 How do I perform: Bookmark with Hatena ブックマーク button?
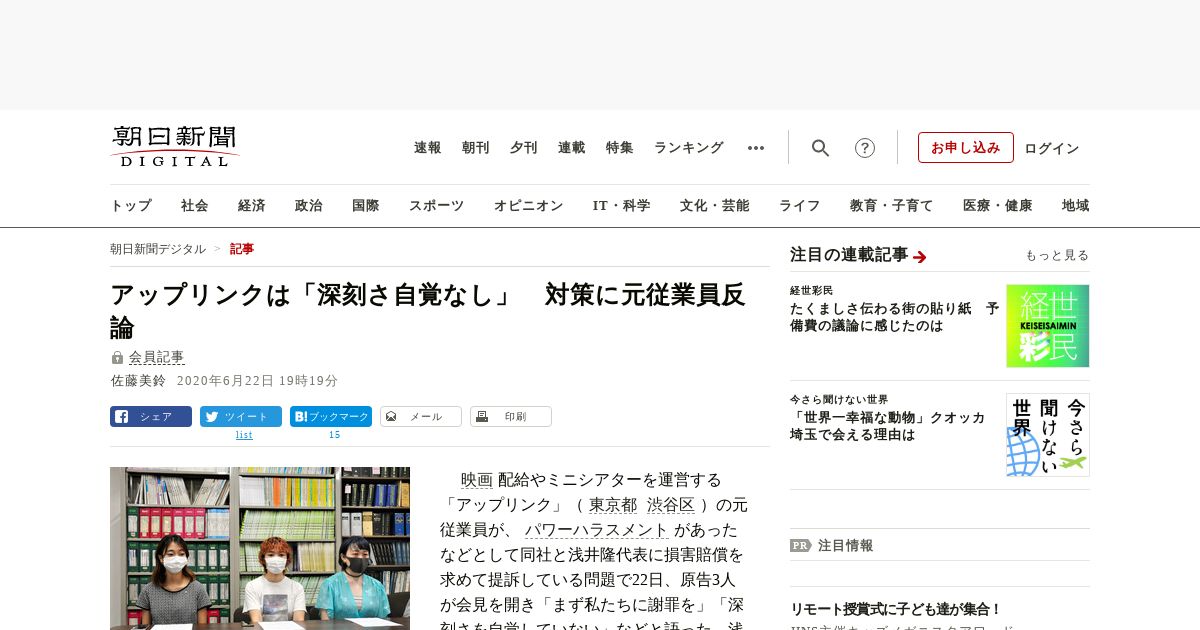331,417
